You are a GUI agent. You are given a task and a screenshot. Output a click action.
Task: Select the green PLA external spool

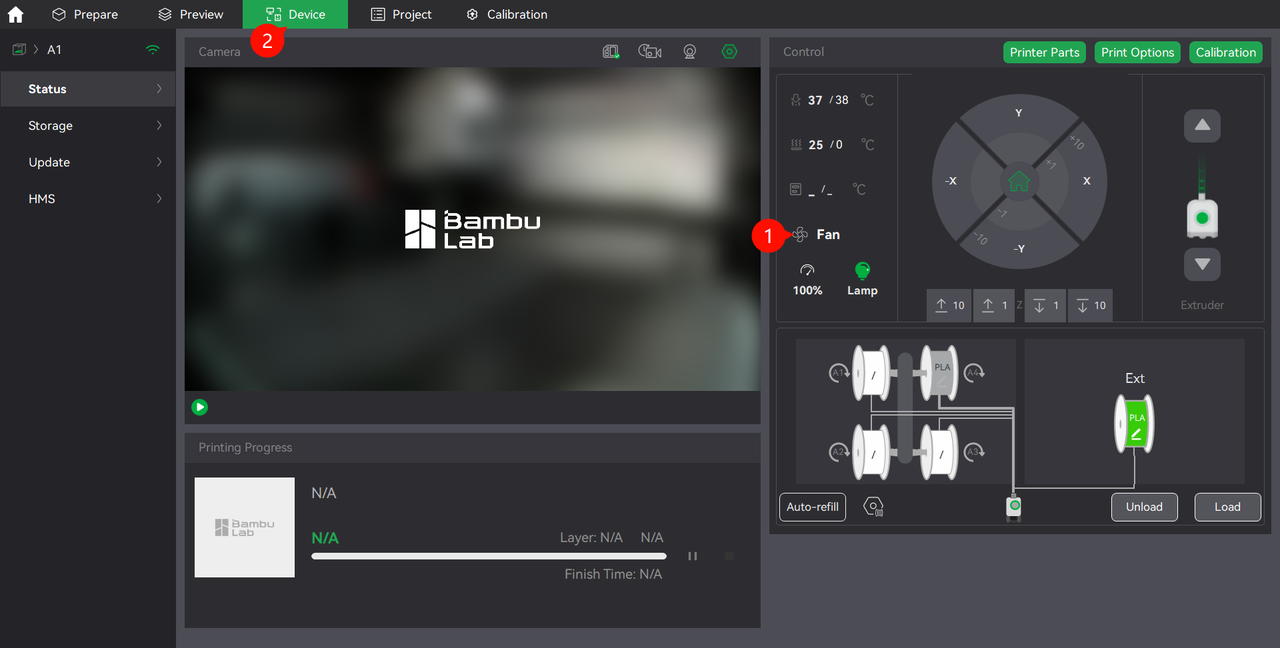click(x=1135, y=421)
